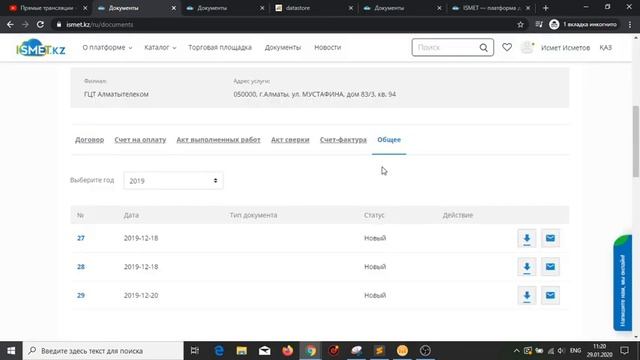Click ENG language indicator in tray
The height and width of the screenshot is (360, 640).
(575, 351)
